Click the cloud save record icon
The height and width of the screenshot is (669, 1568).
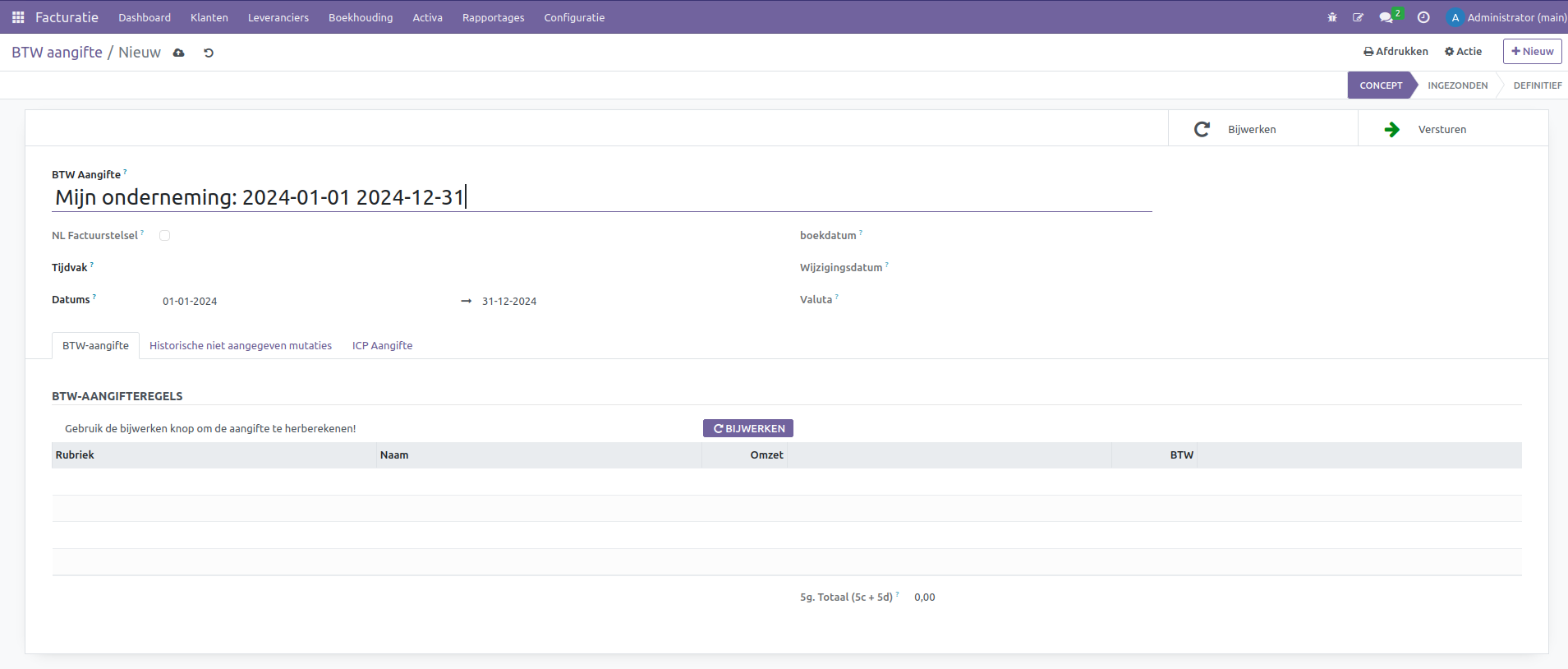tap(179, 53)
